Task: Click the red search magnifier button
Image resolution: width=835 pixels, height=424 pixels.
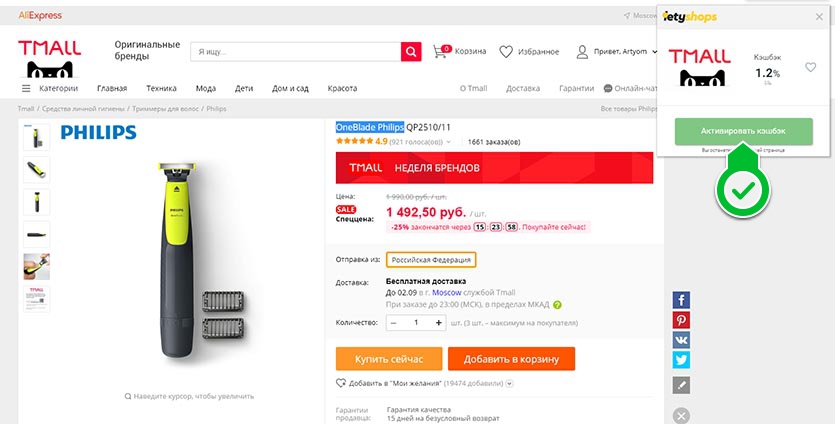Action: [411, 51]
